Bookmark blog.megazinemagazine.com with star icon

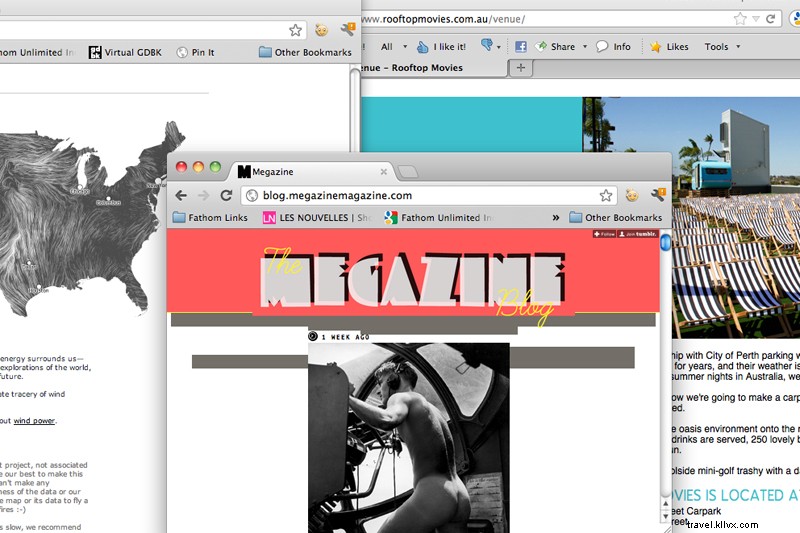(x=606, y=196)
